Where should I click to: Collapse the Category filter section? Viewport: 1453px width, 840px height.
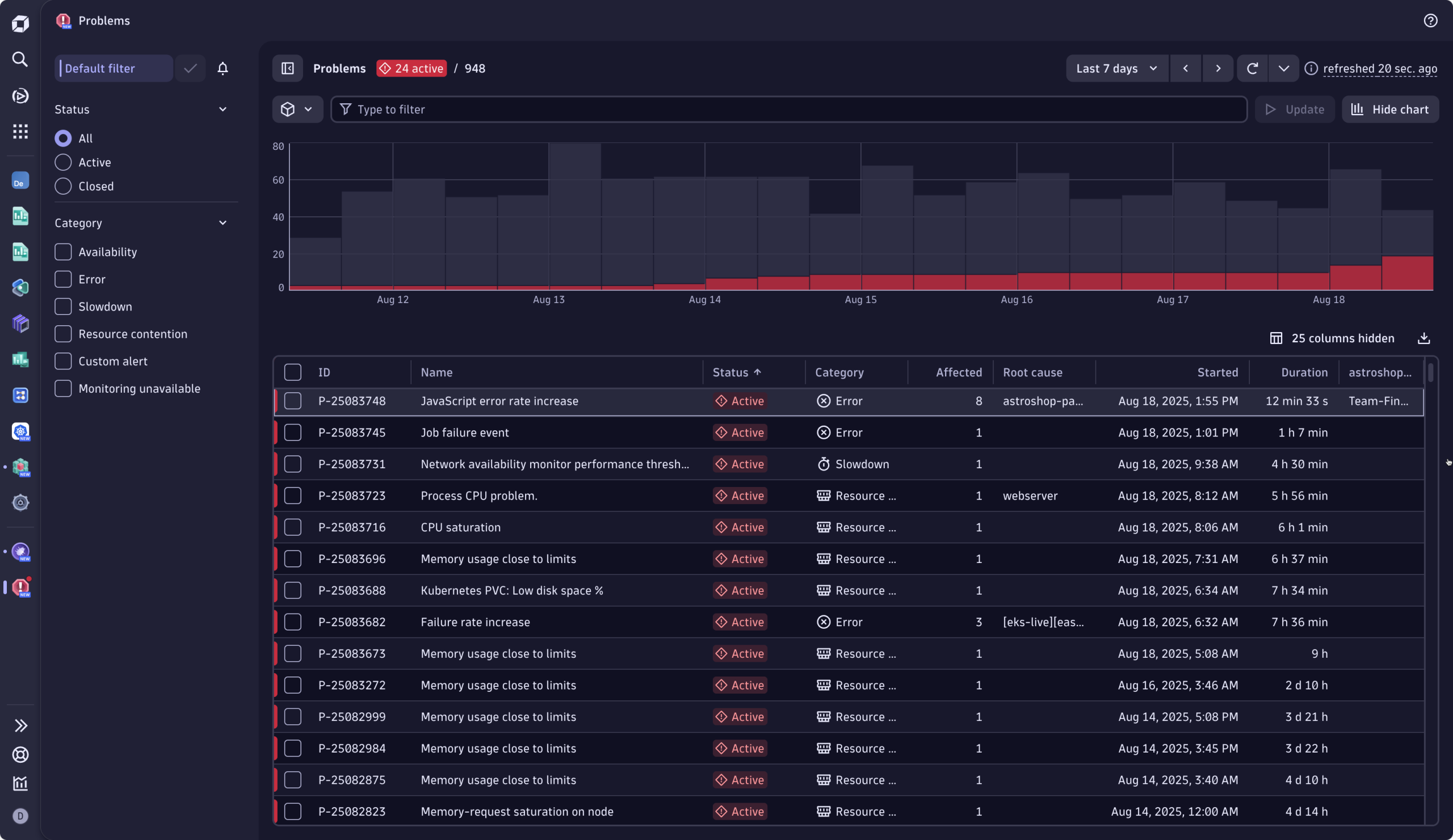coord(223,222)
